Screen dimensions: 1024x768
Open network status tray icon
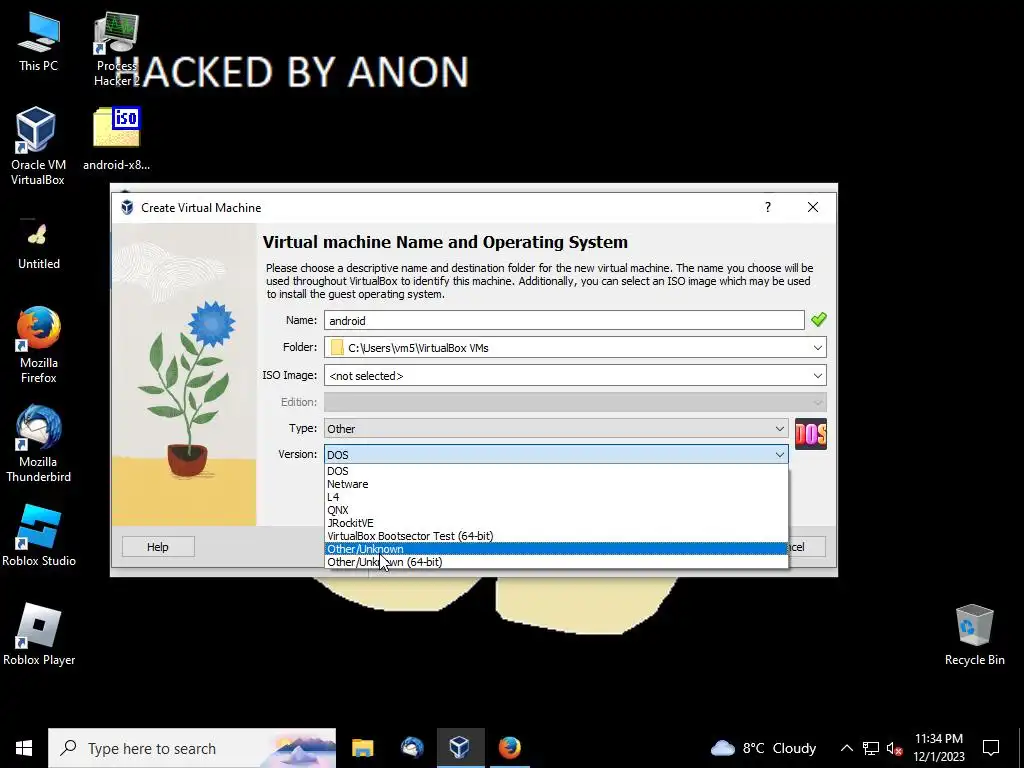pyautogui.click(x=871, y=748)
